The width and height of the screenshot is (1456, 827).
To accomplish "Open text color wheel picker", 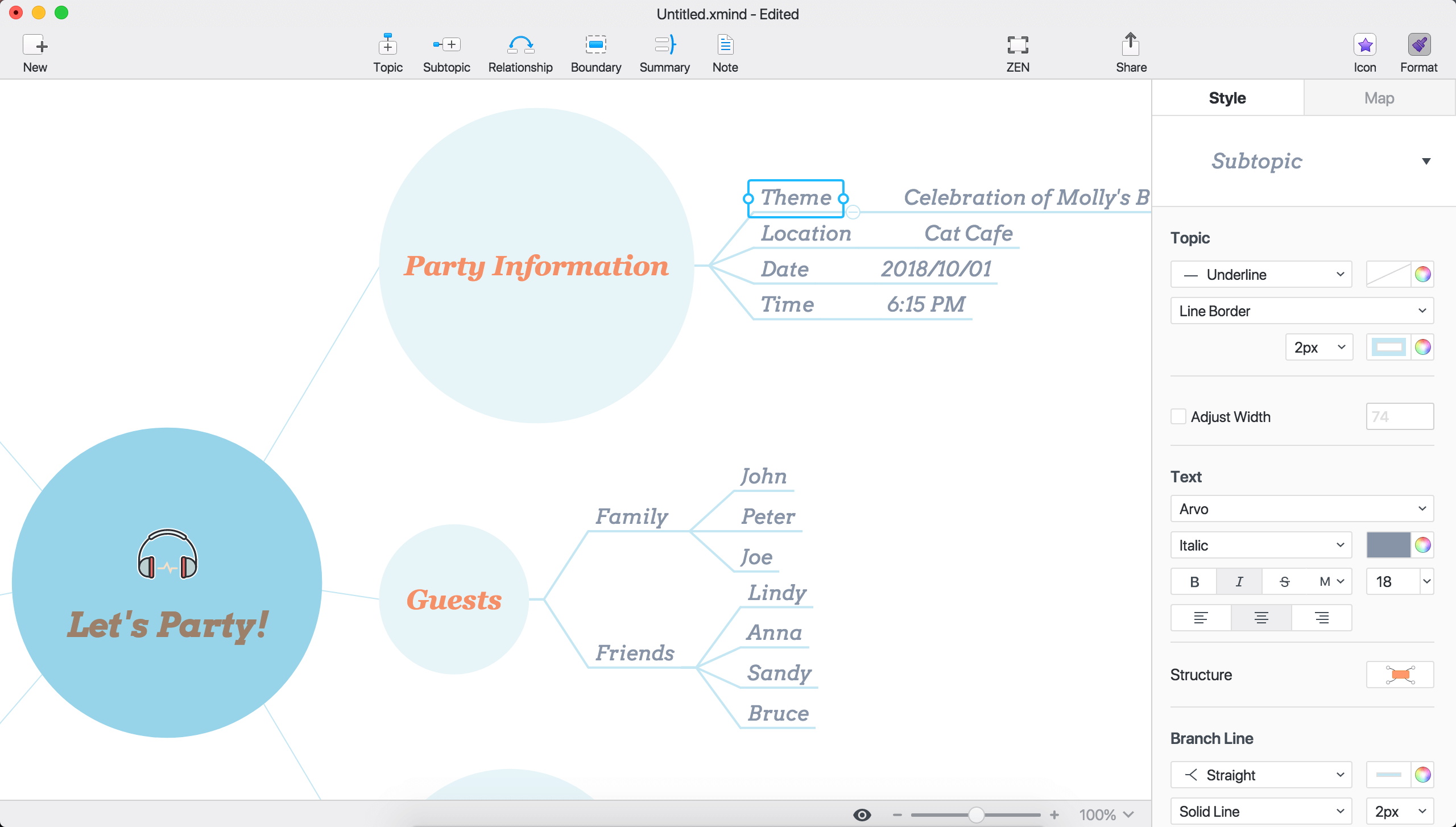I will click(1422, 545).
